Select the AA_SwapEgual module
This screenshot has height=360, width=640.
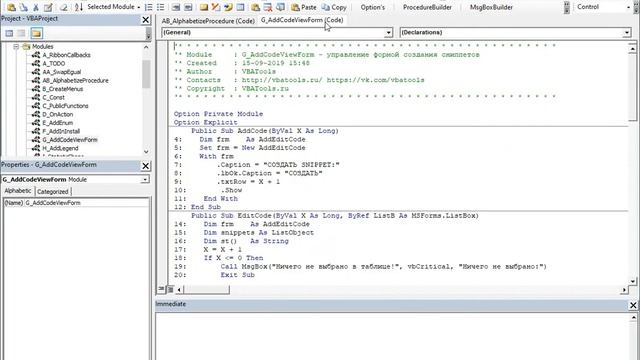62,72
